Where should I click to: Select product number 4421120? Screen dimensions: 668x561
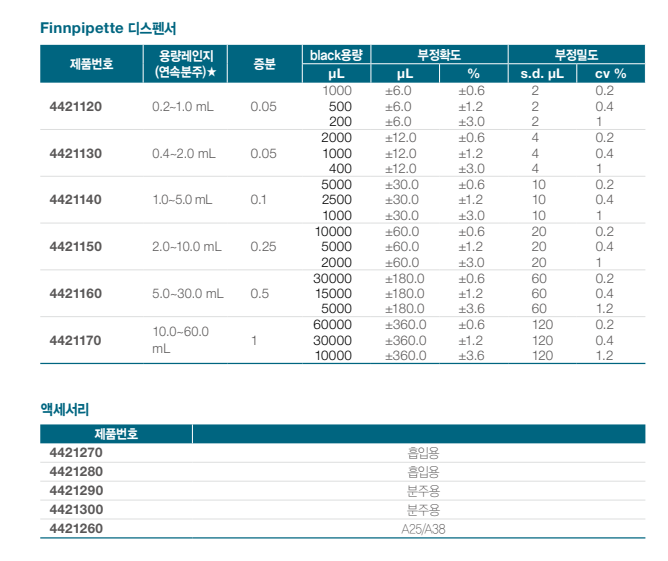(76, 106)
